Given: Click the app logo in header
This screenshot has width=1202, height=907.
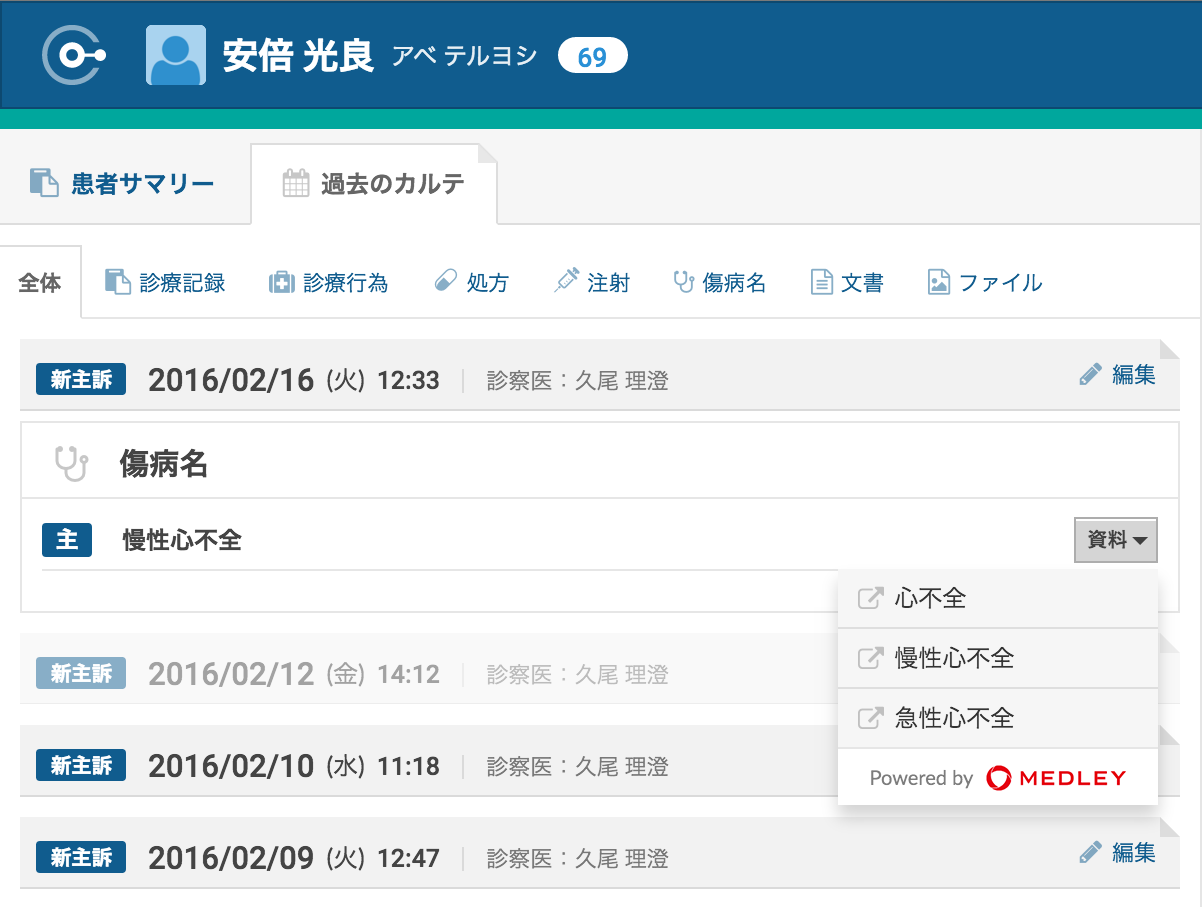Looking at the screenshot, I should coord(73,55).
